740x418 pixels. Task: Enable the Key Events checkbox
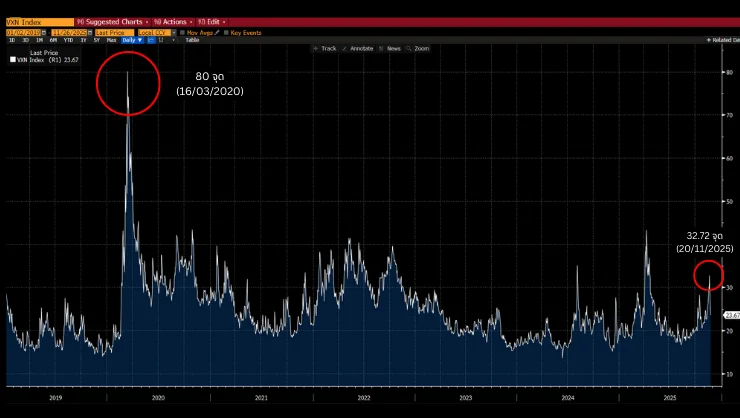[226, 33]
